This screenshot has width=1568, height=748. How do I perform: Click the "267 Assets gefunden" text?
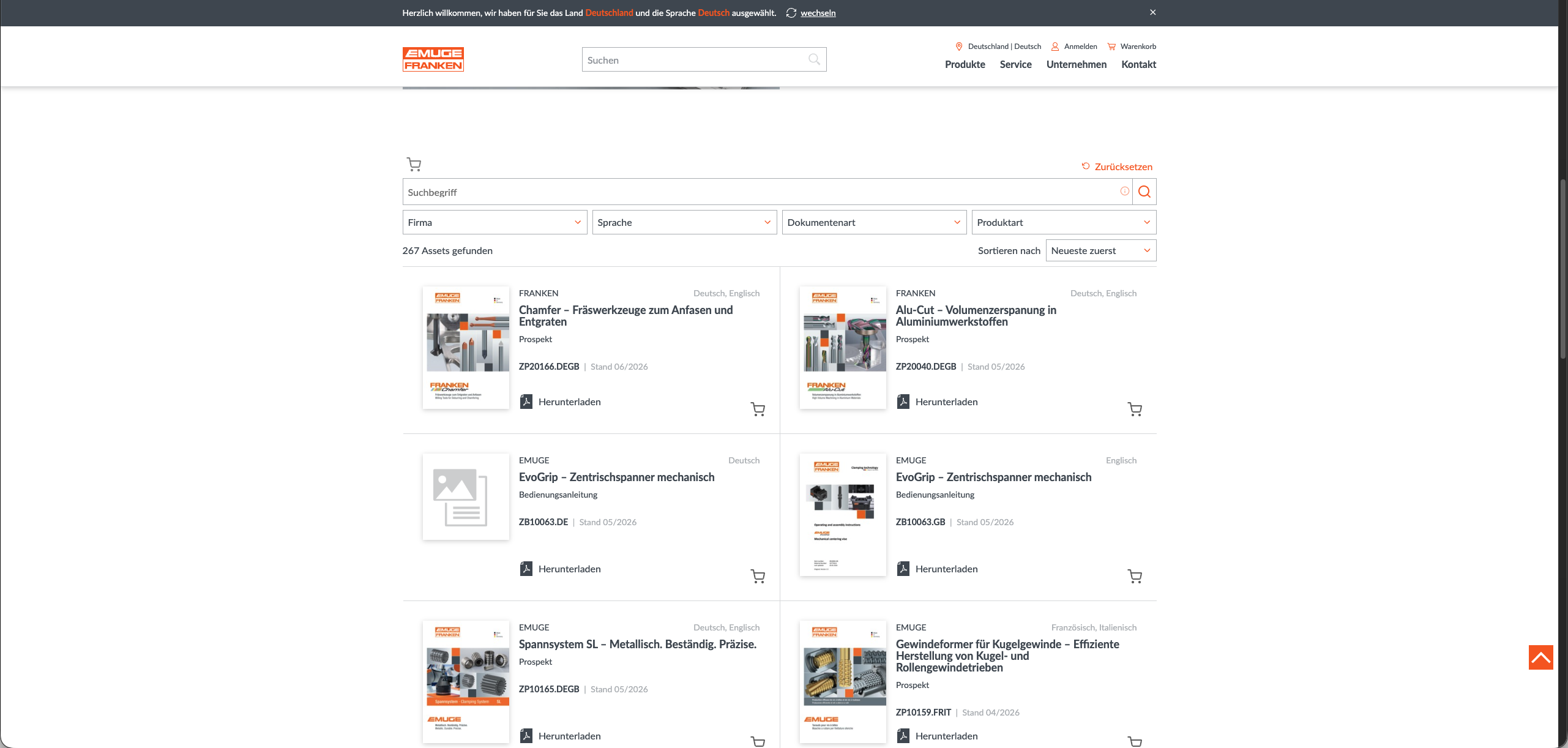coord(447,250)
